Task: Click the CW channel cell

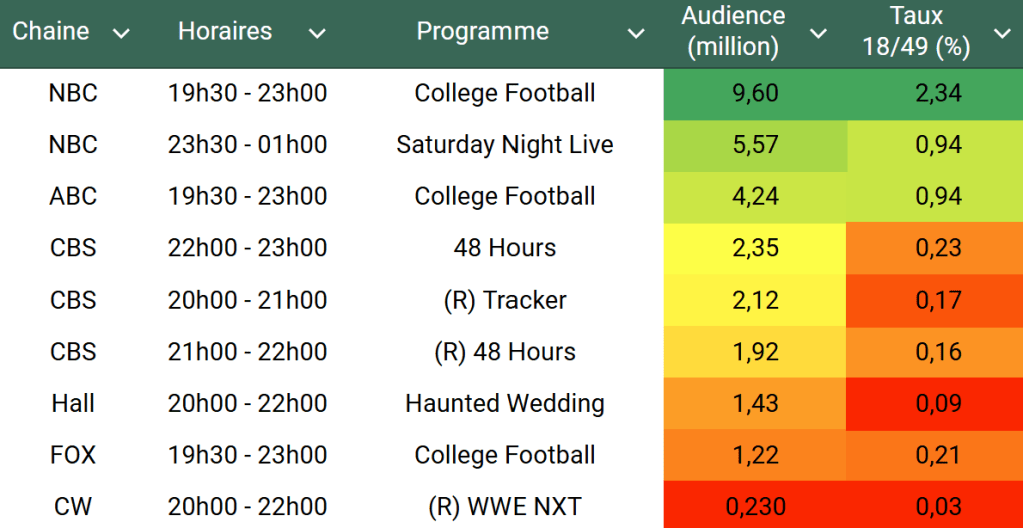Action: coord(73,507)
